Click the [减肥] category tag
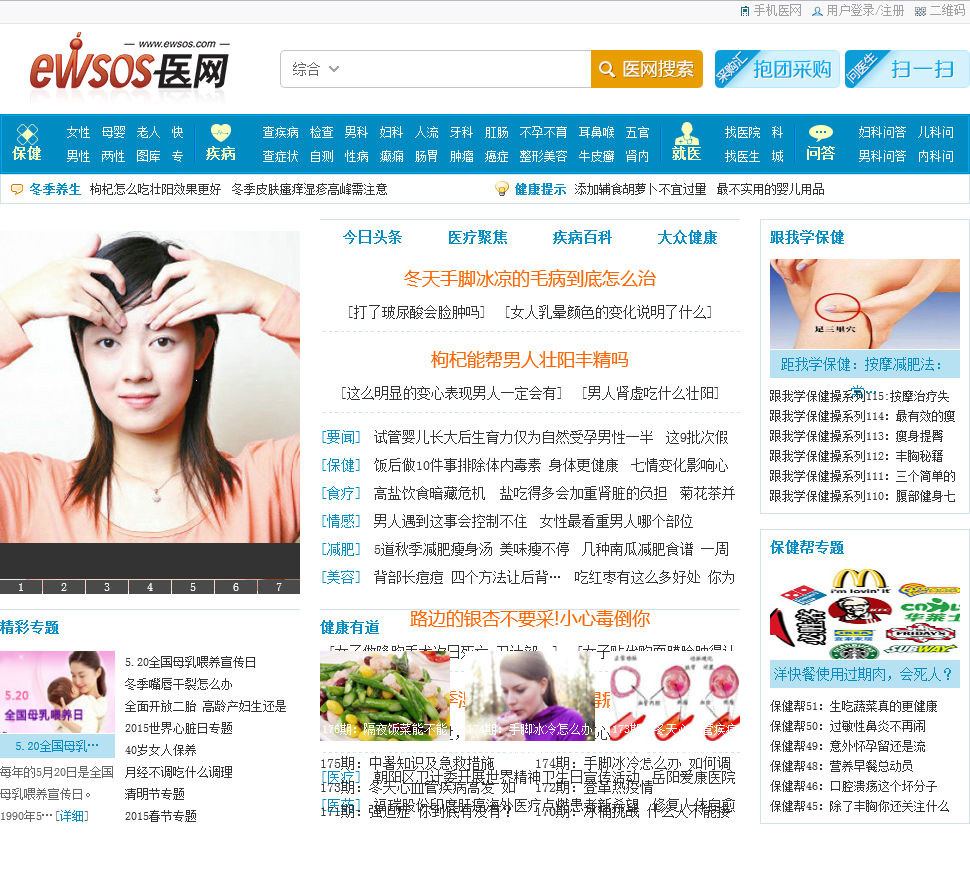Viewport: 970px width, 882px height. (x=341, y=549)
